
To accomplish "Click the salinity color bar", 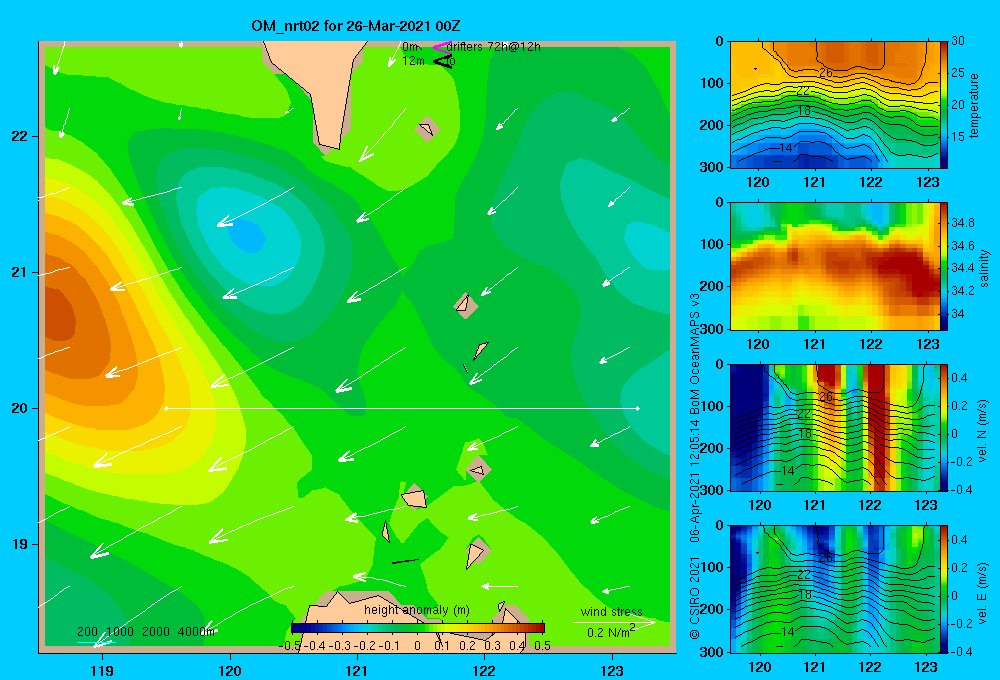I will (944, 266).
